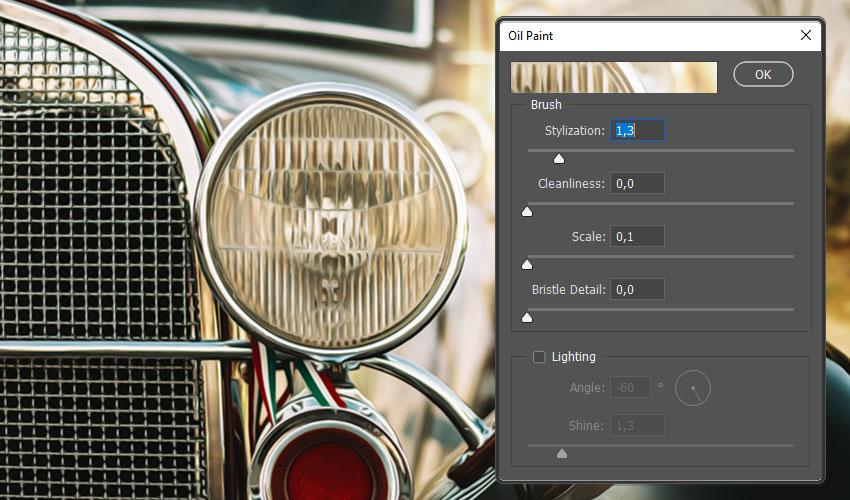The image size is (850, 500).
Task: Click the Cleanliness value field
Action: click(638, 183)
